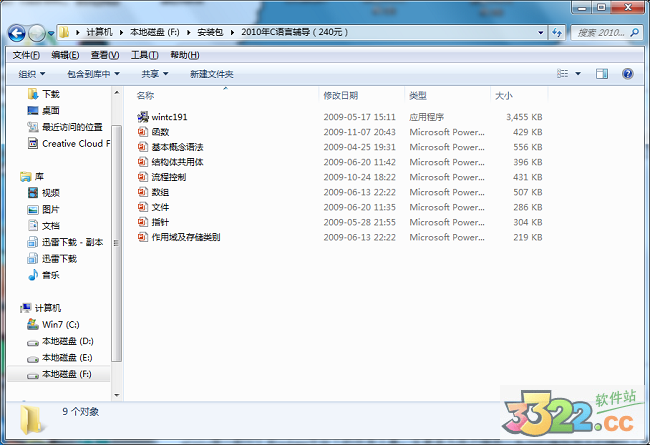Image resolution: width=650 pixels, height=445 pixels.
Task: Select the 结构体共用体 PowerPoint file icon
Action: 143,162
